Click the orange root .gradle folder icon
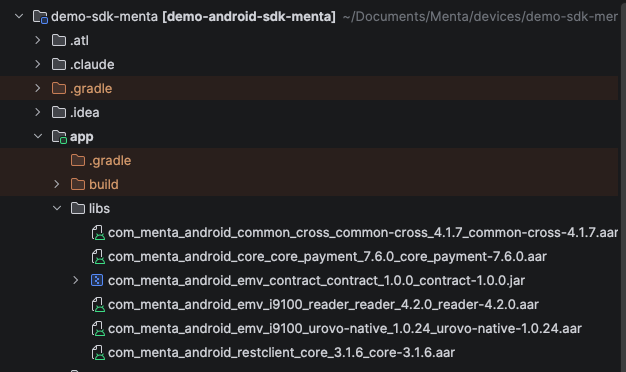Image resolution: width=626 pixels, height=372 pixels. tap(59, 88)
